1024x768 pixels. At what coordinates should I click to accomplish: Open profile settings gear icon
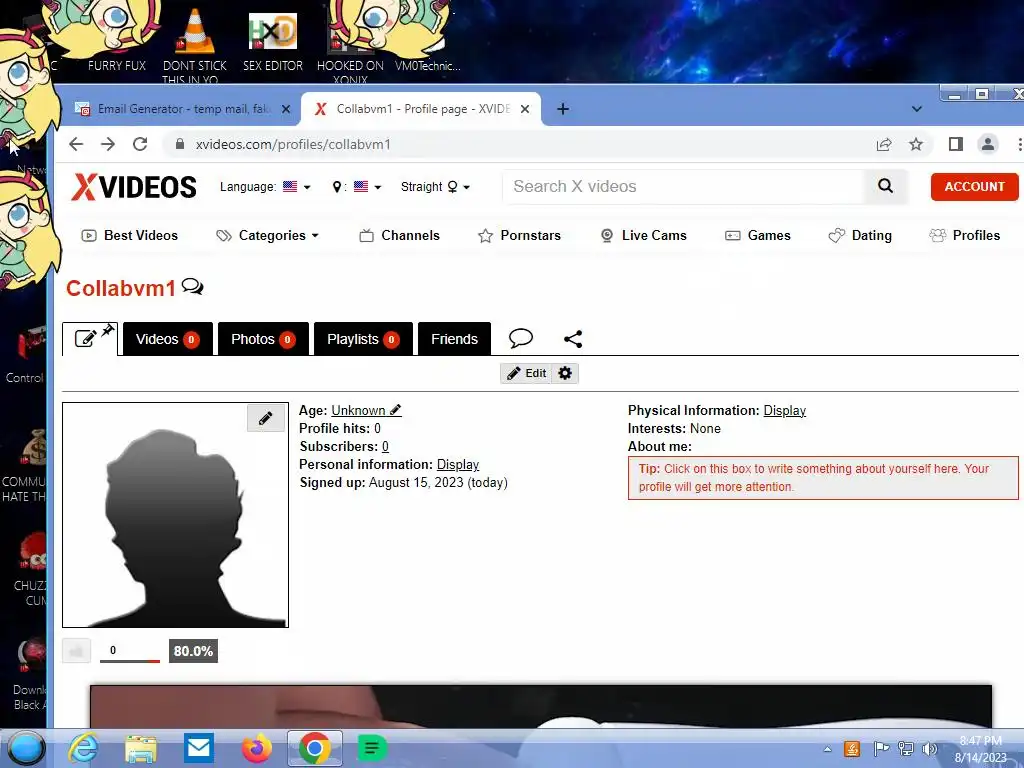[x=565, y=373]
